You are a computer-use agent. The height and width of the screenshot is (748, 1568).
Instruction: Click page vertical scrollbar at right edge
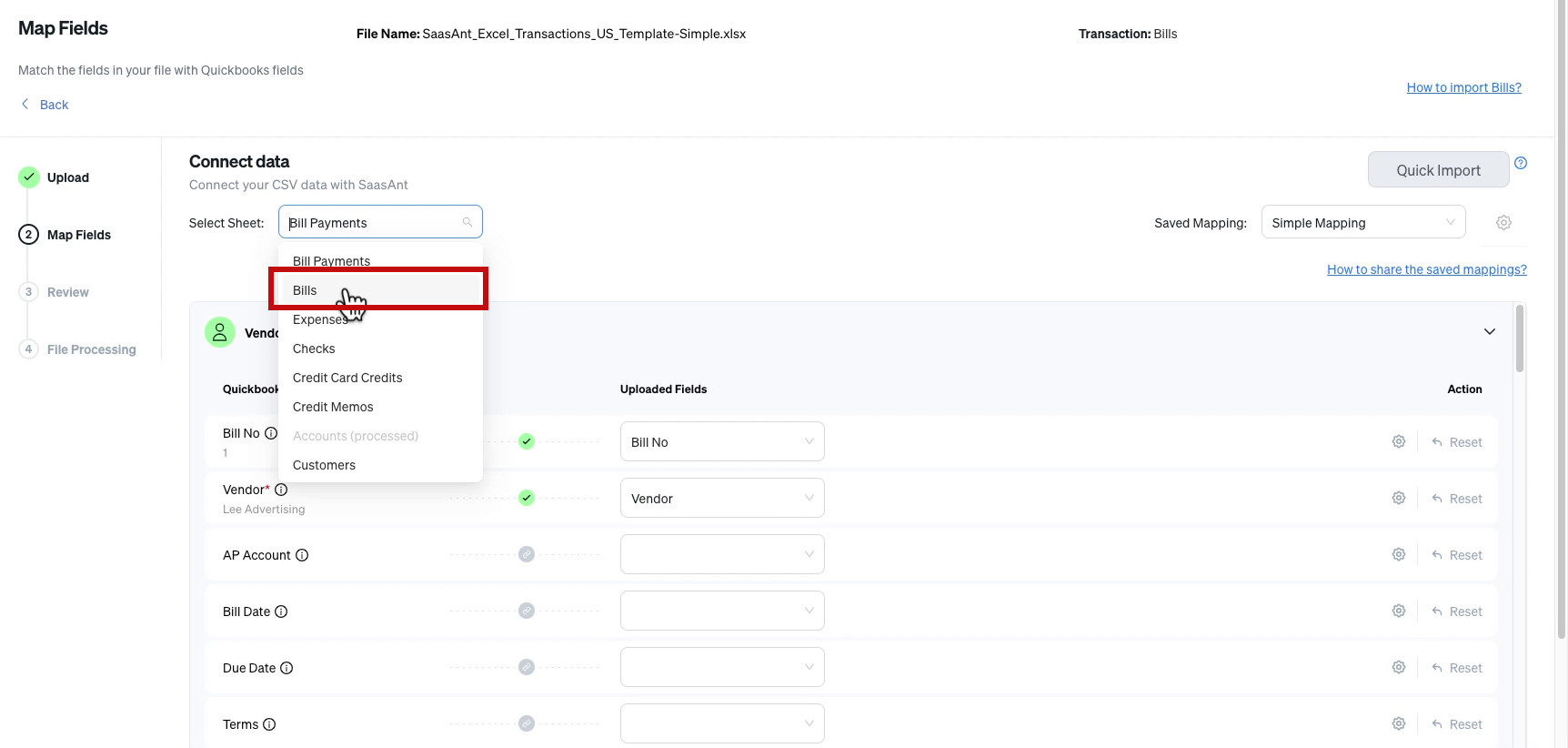(x=1562, y=318)
